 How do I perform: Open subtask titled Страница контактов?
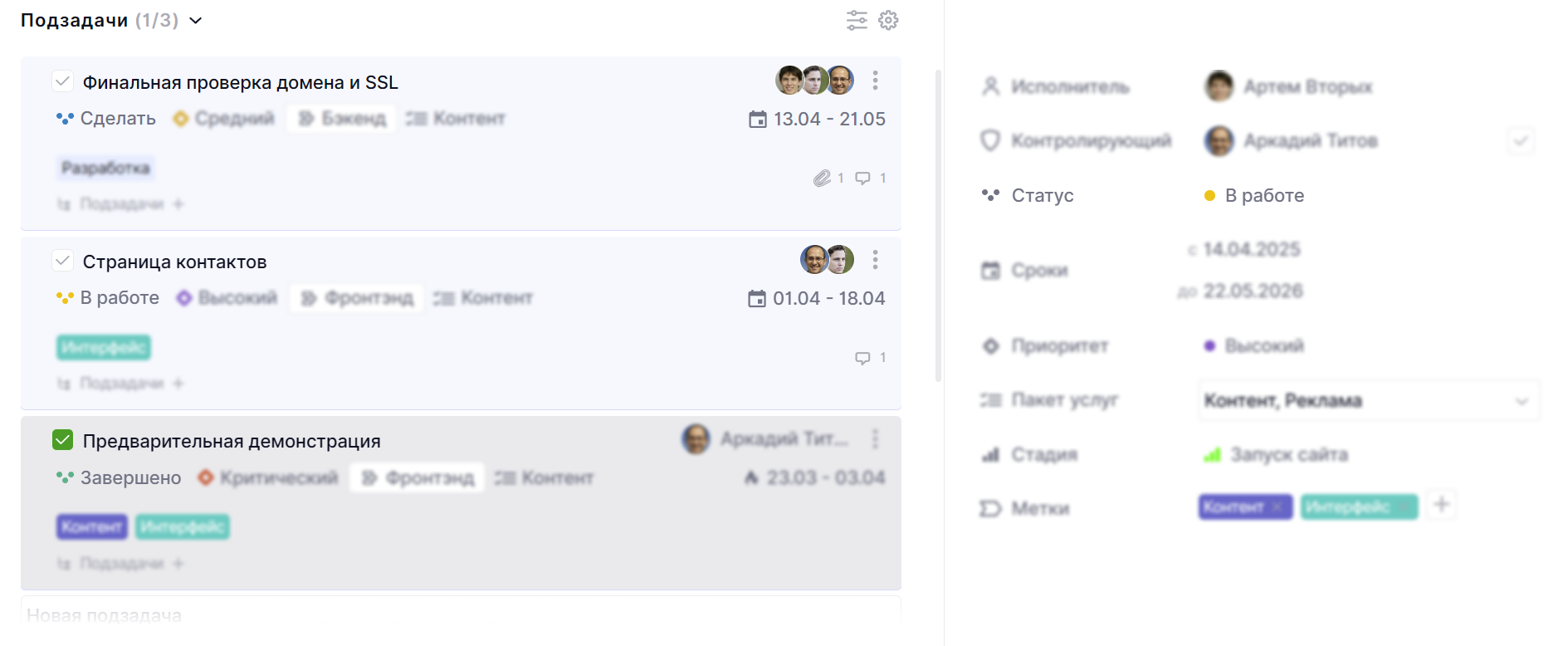click(174, 262)
